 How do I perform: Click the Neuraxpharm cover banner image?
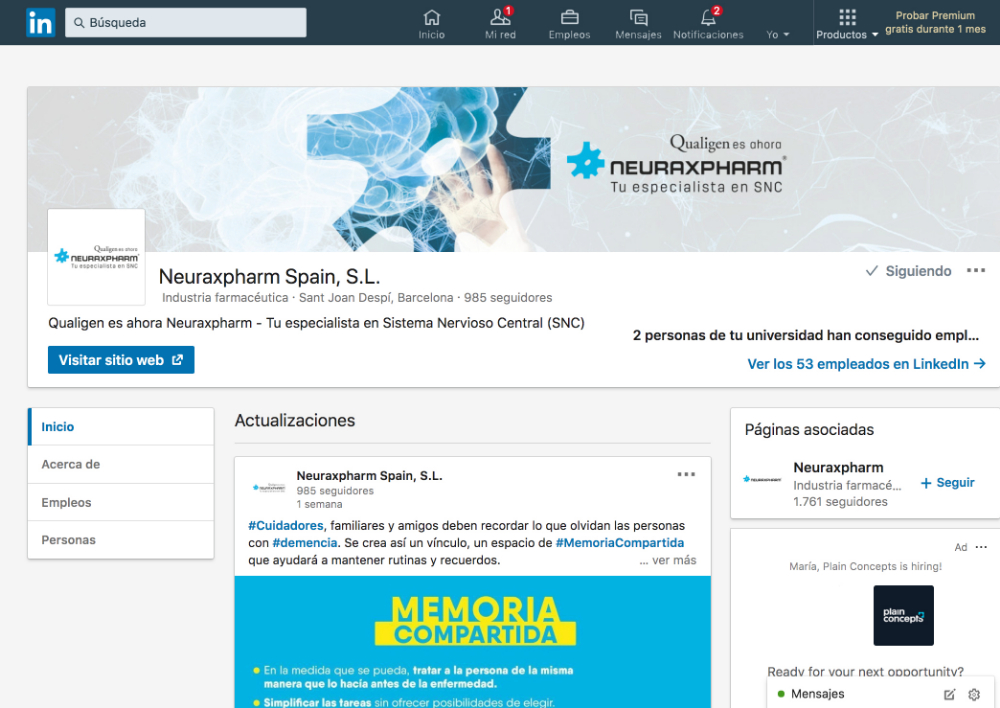[514, 169]
